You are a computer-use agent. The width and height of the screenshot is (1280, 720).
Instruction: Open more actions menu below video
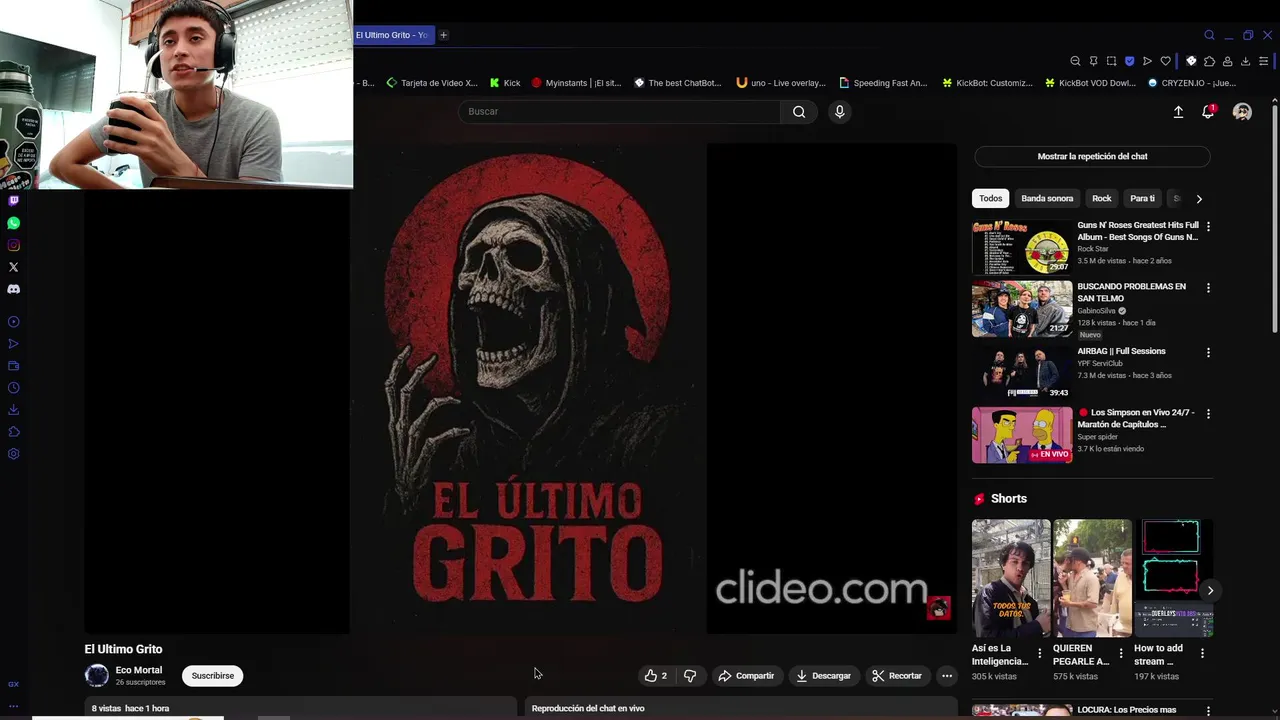pos(947,676)
